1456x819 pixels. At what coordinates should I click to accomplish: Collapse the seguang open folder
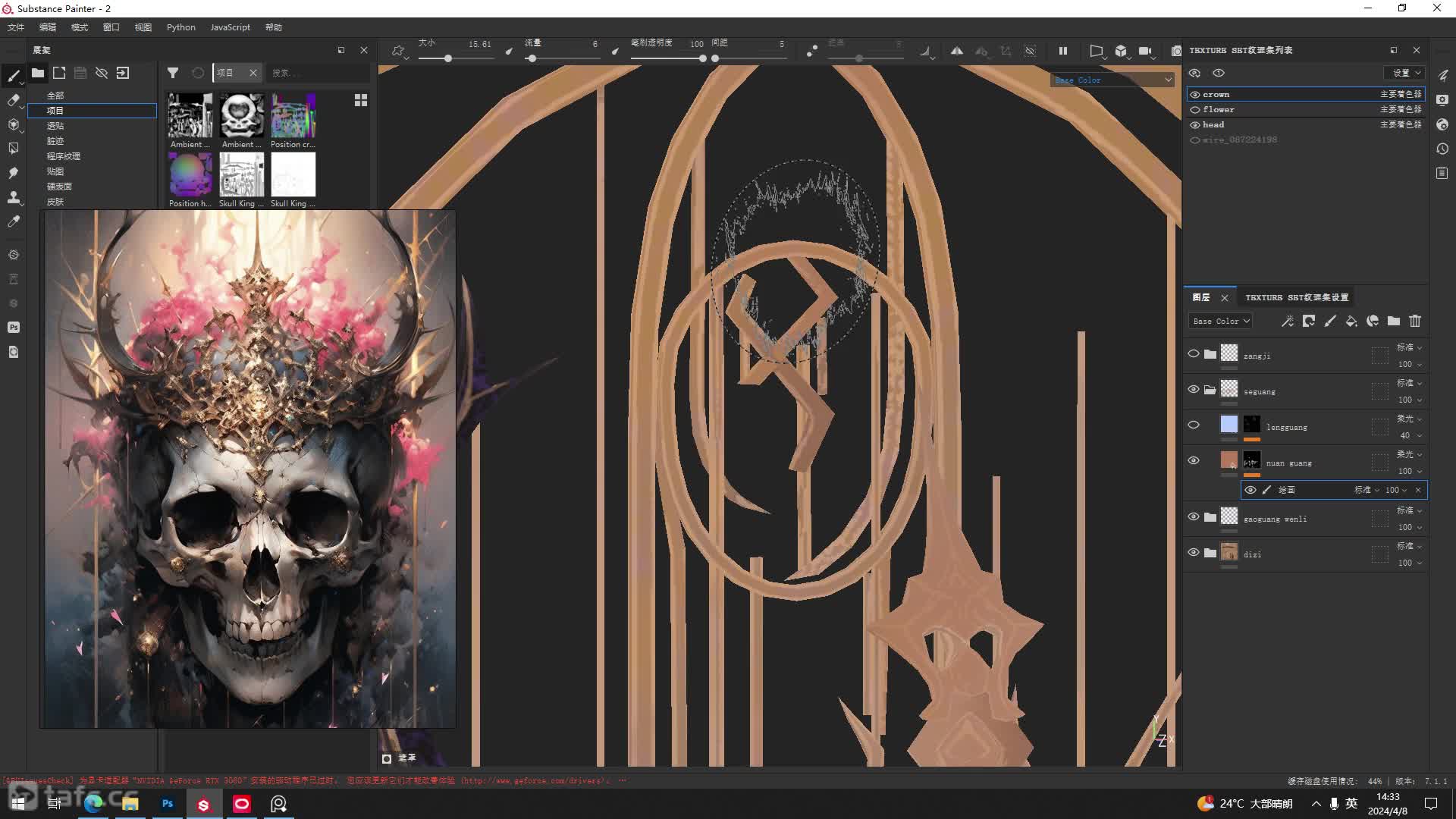point(1210,390)
